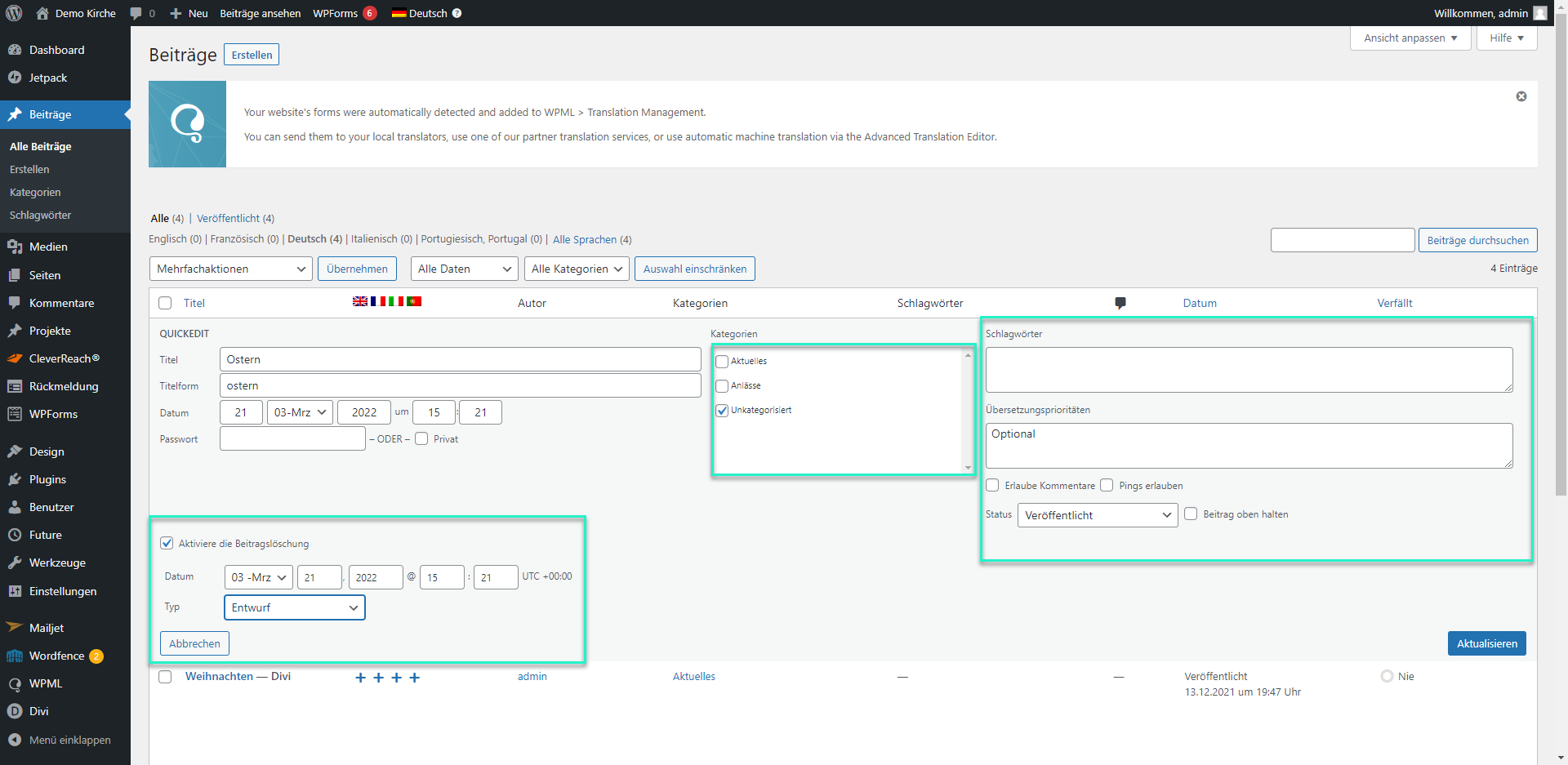This screenshot has height=765, width=1568.
Task: Click into the Schlagwörter text area
Action: [x=1248, y=369]
